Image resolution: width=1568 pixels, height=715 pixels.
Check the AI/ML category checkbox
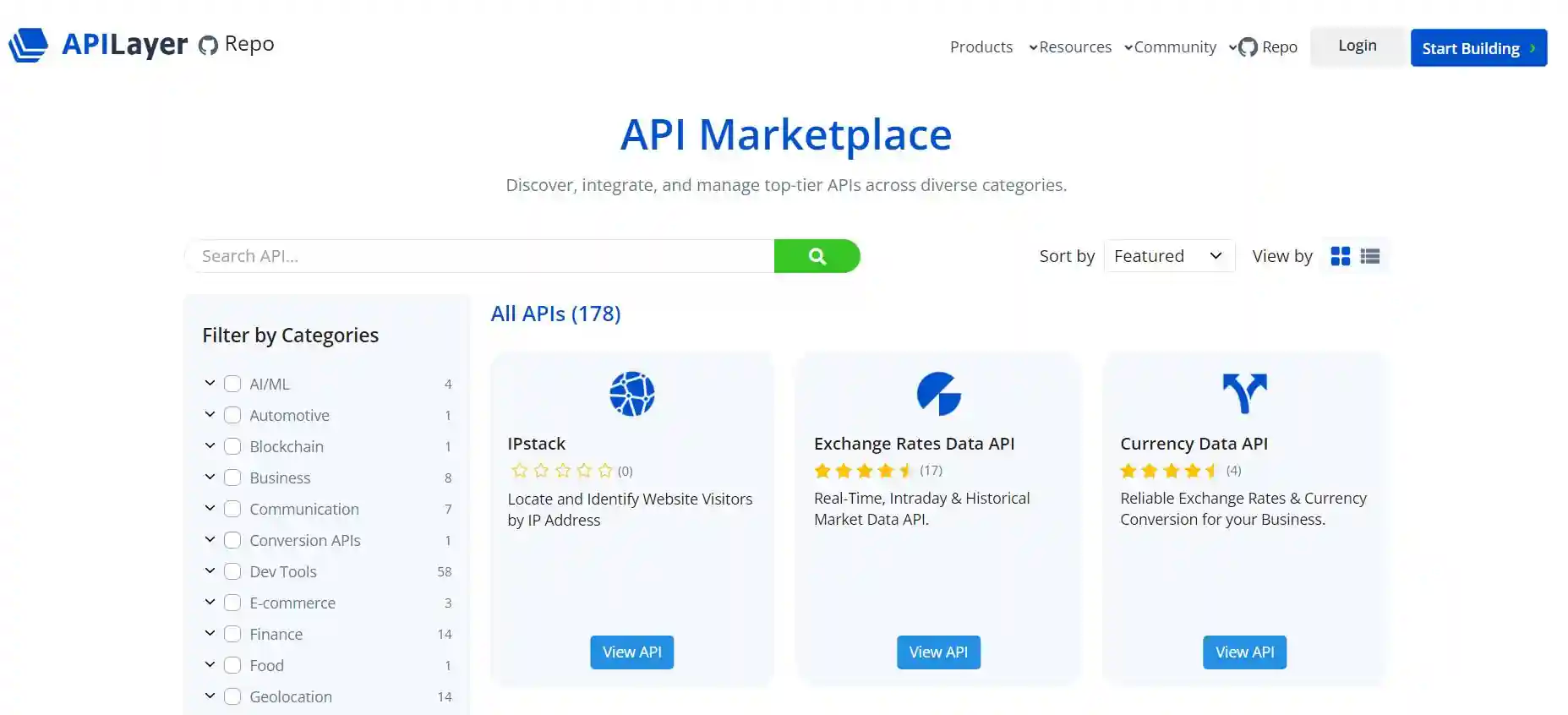pos(232,384)
